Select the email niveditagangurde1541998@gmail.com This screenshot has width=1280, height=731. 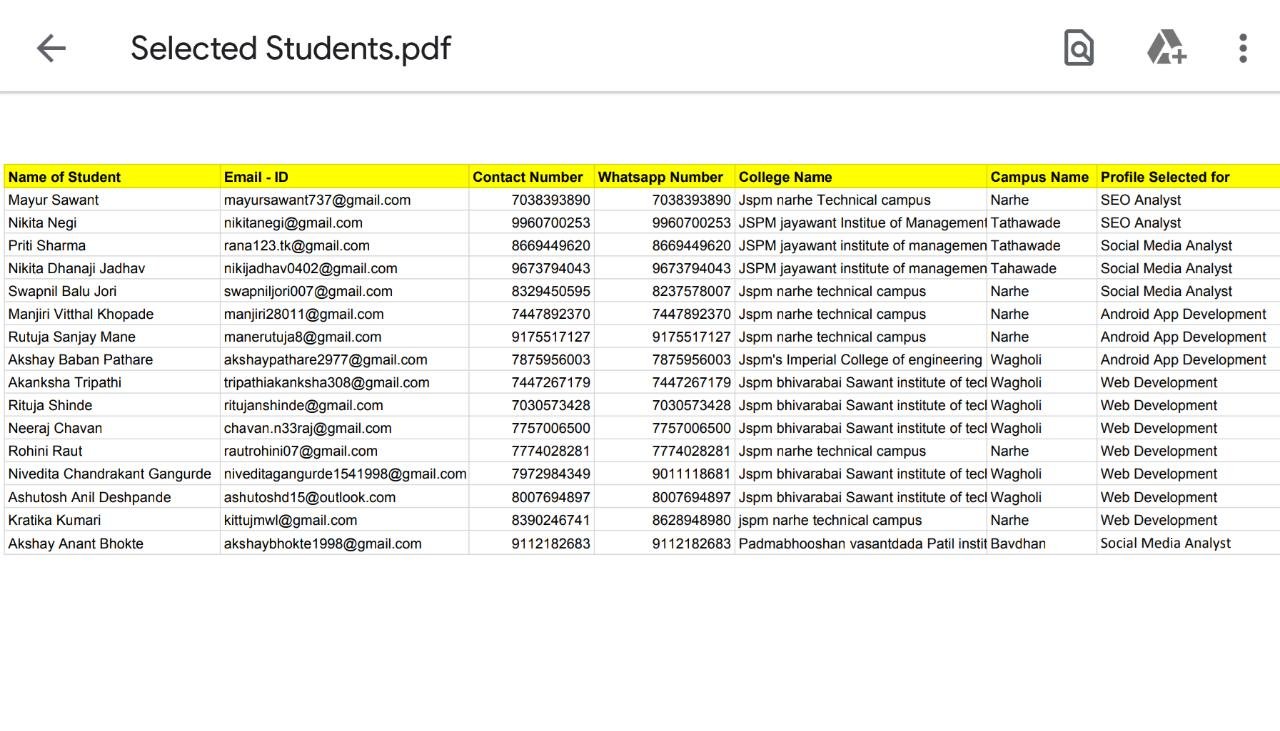tap(345, 474)
